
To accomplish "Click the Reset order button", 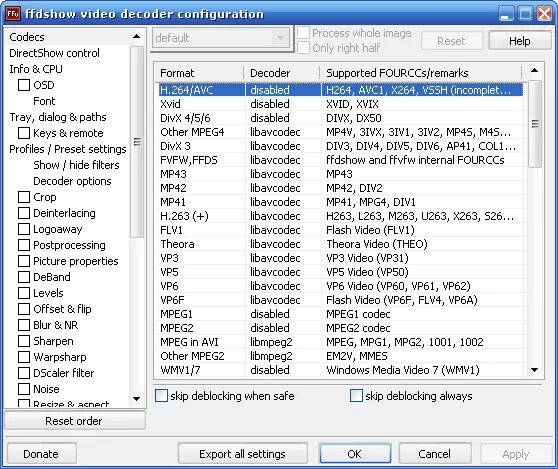I will [74, 421].
